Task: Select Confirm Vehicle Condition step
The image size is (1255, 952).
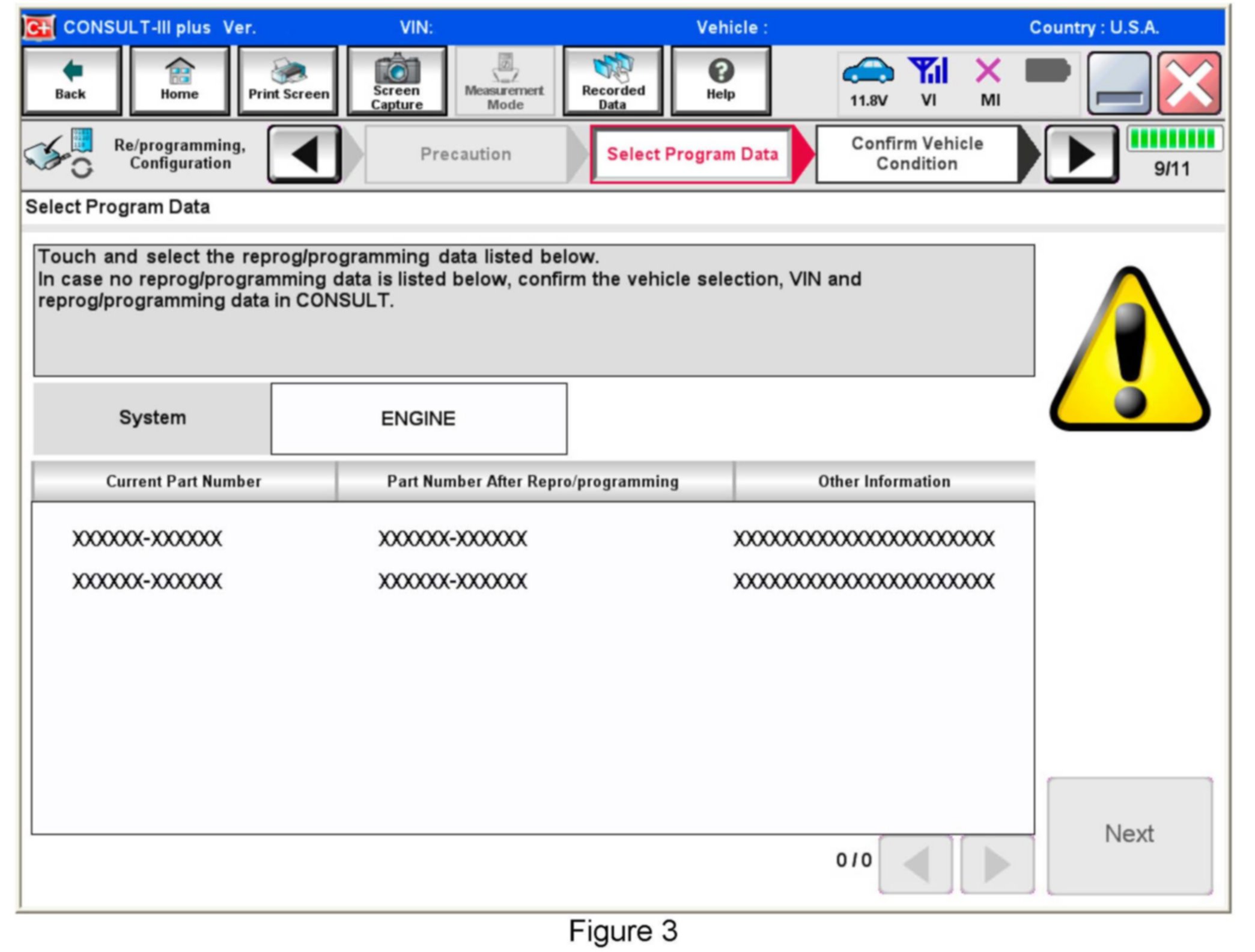Action: pos(916,154)
